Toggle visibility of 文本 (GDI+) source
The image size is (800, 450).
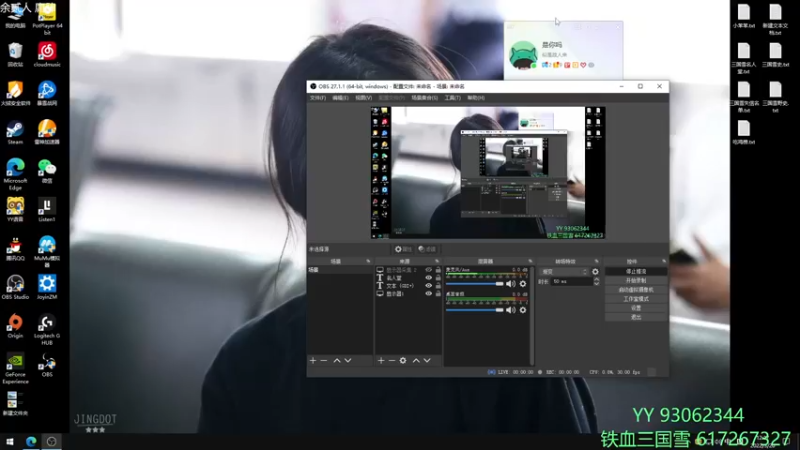pos(429,286)
